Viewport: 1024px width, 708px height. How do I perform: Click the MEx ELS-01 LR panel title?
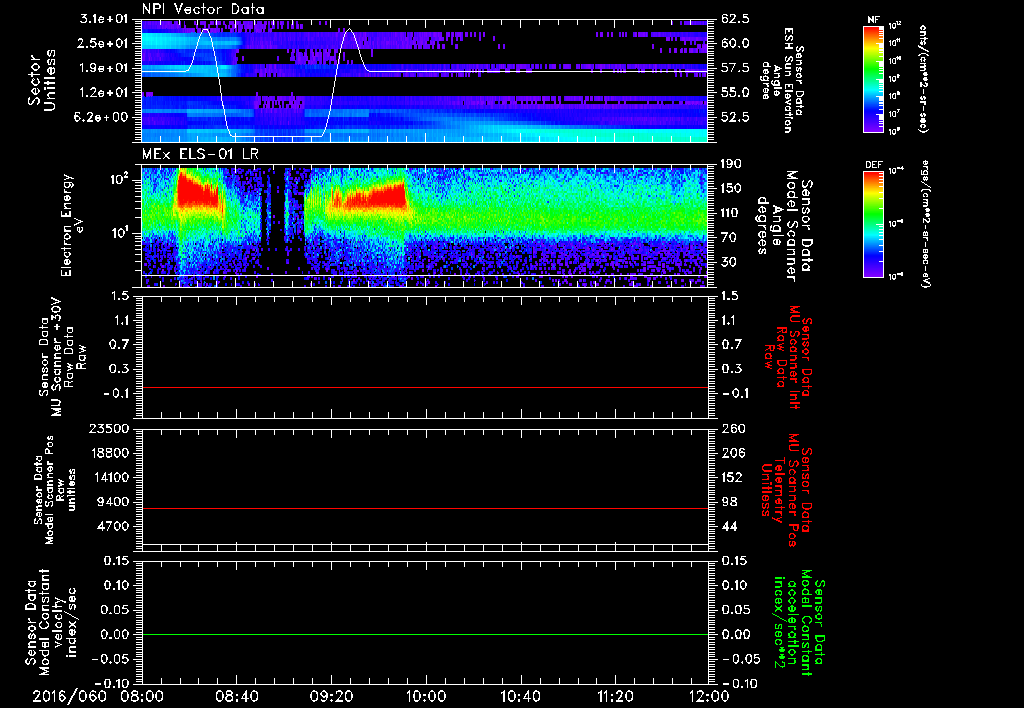(x=200, y=155)
